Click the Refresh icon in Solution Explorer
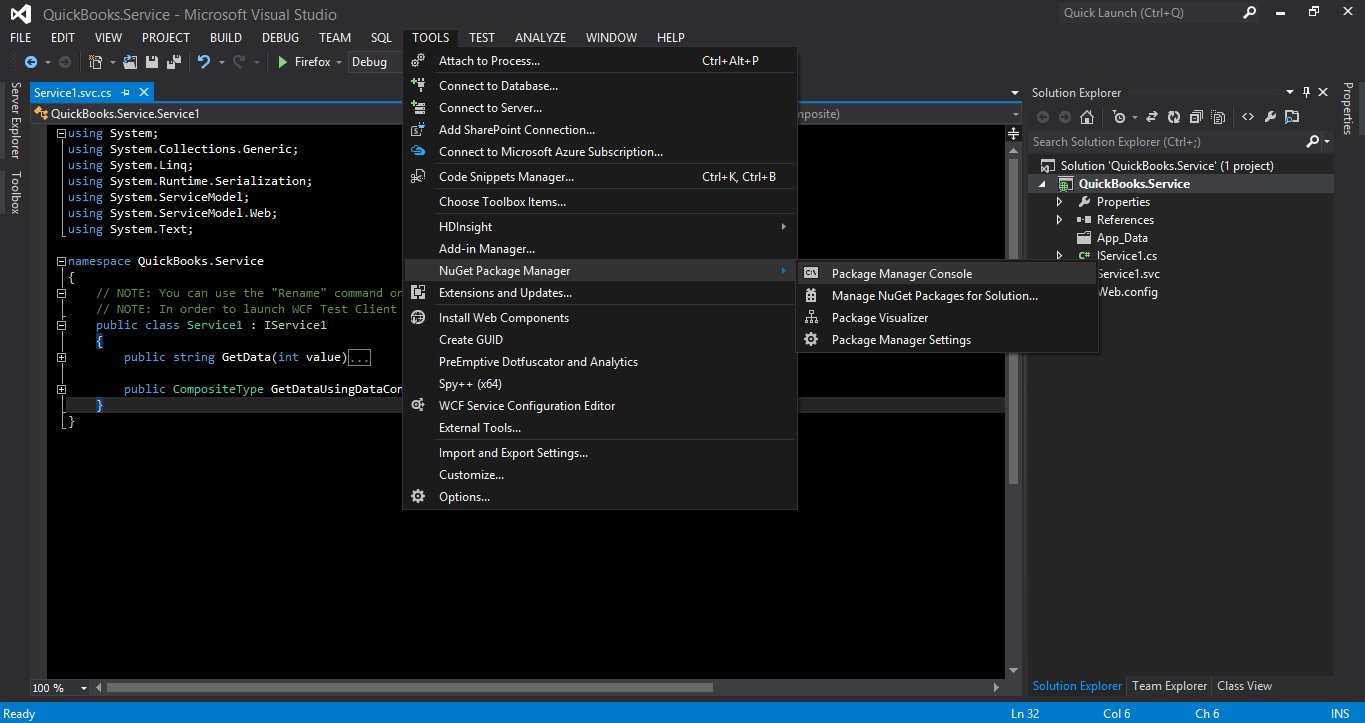The width and height of the screenshot is (1365, 723). point(1174,117)
